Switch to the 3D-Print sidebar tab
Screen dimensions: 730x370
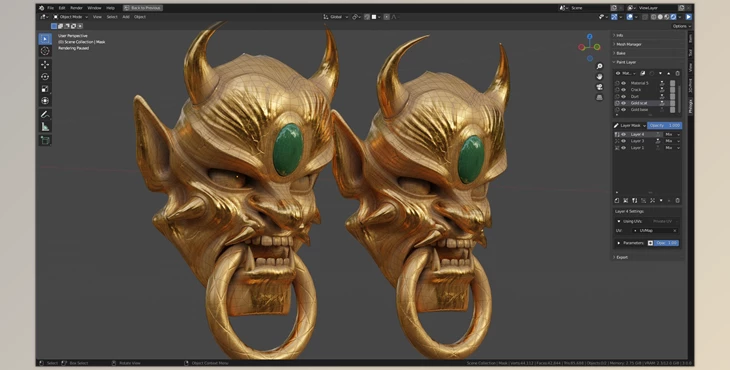pos(690,85)
